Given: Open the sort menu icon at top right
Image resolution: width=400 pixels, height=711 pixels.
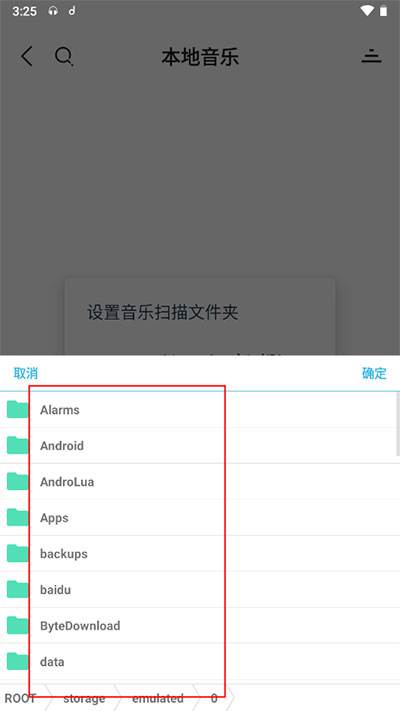Looking at the screenshot, I should pos(371,56).
